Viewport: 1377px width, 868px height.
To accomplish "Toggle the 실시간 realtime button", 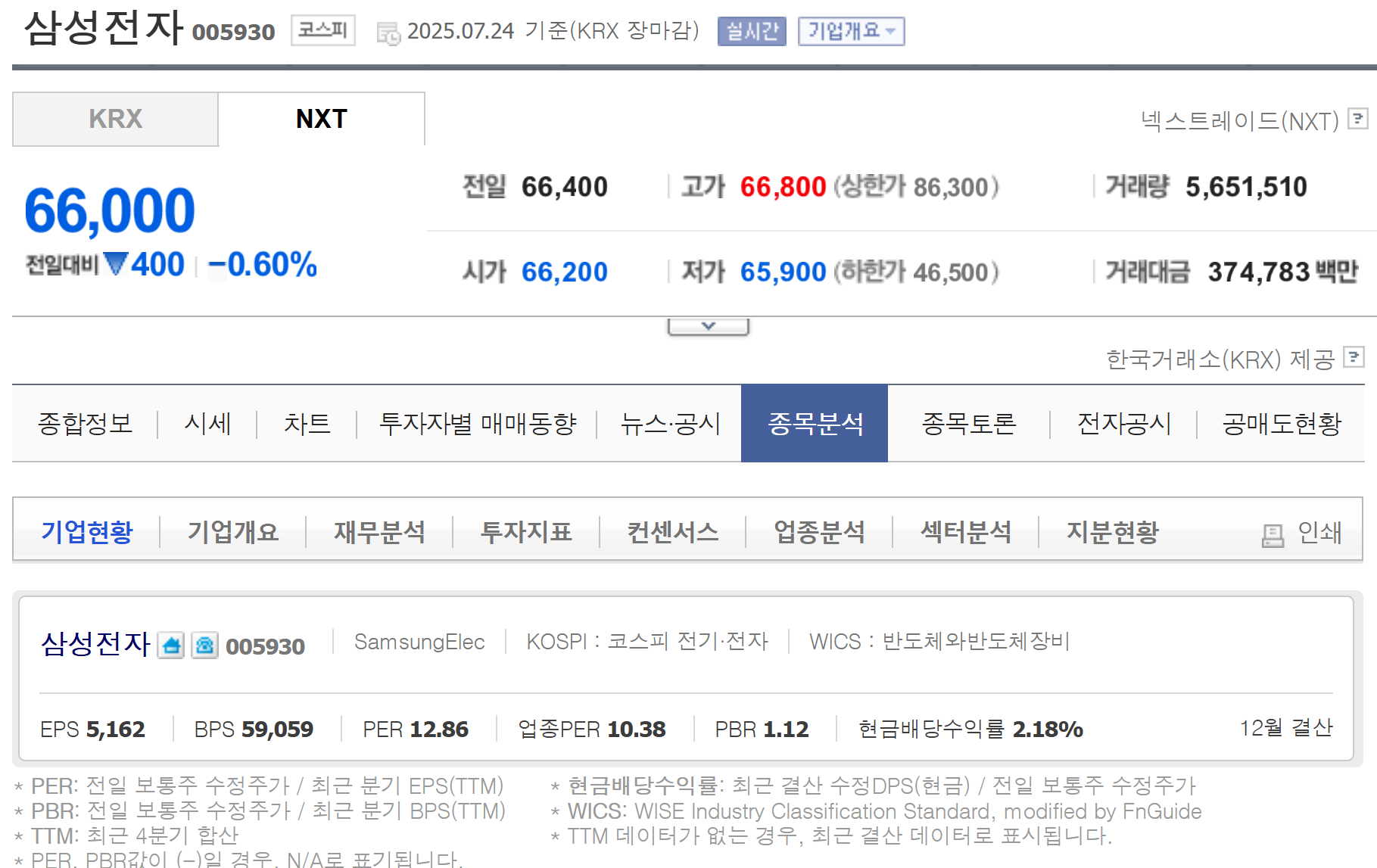I will click(x=752, y=31).
